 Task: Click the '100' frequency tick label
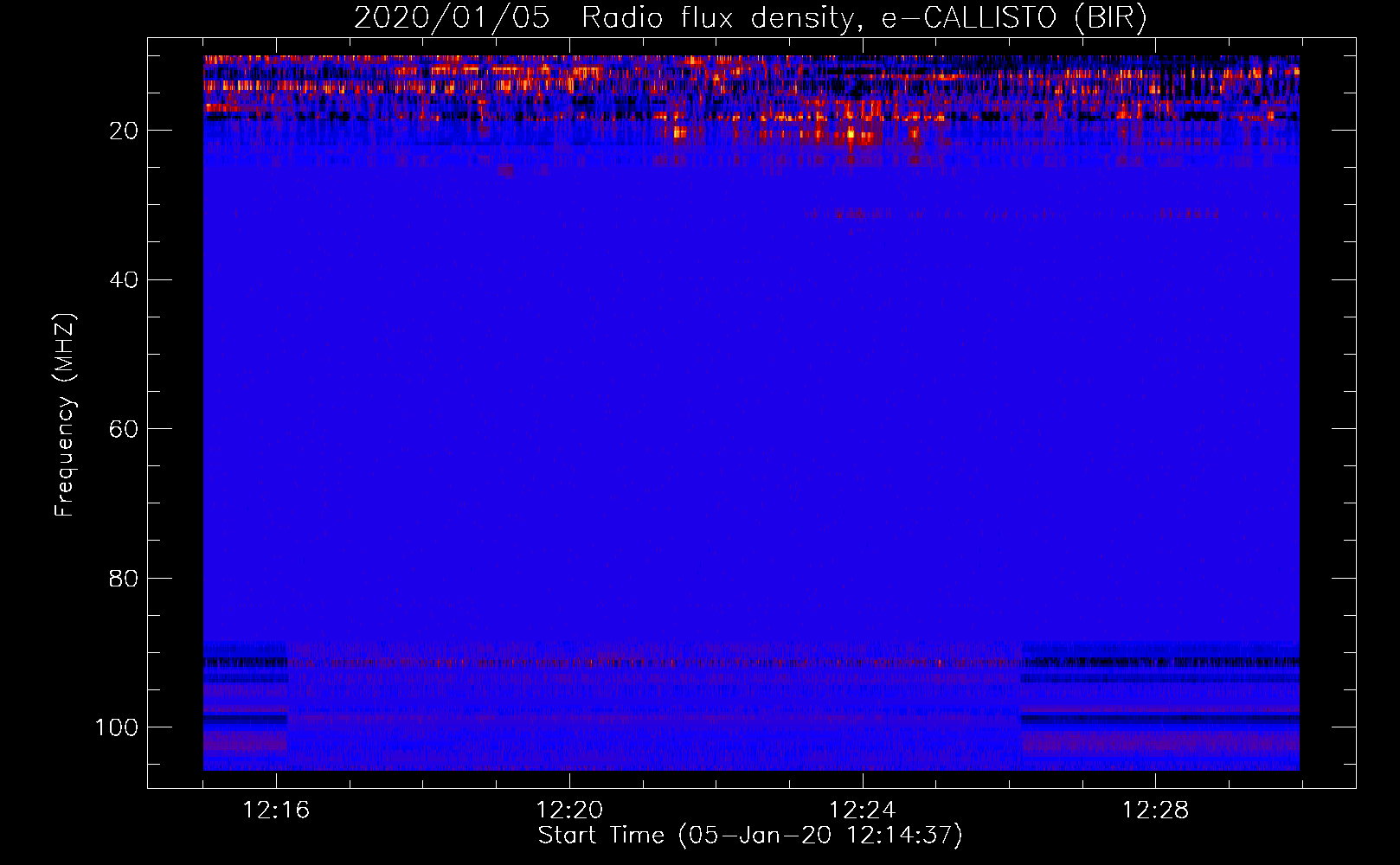coord(117,727)
